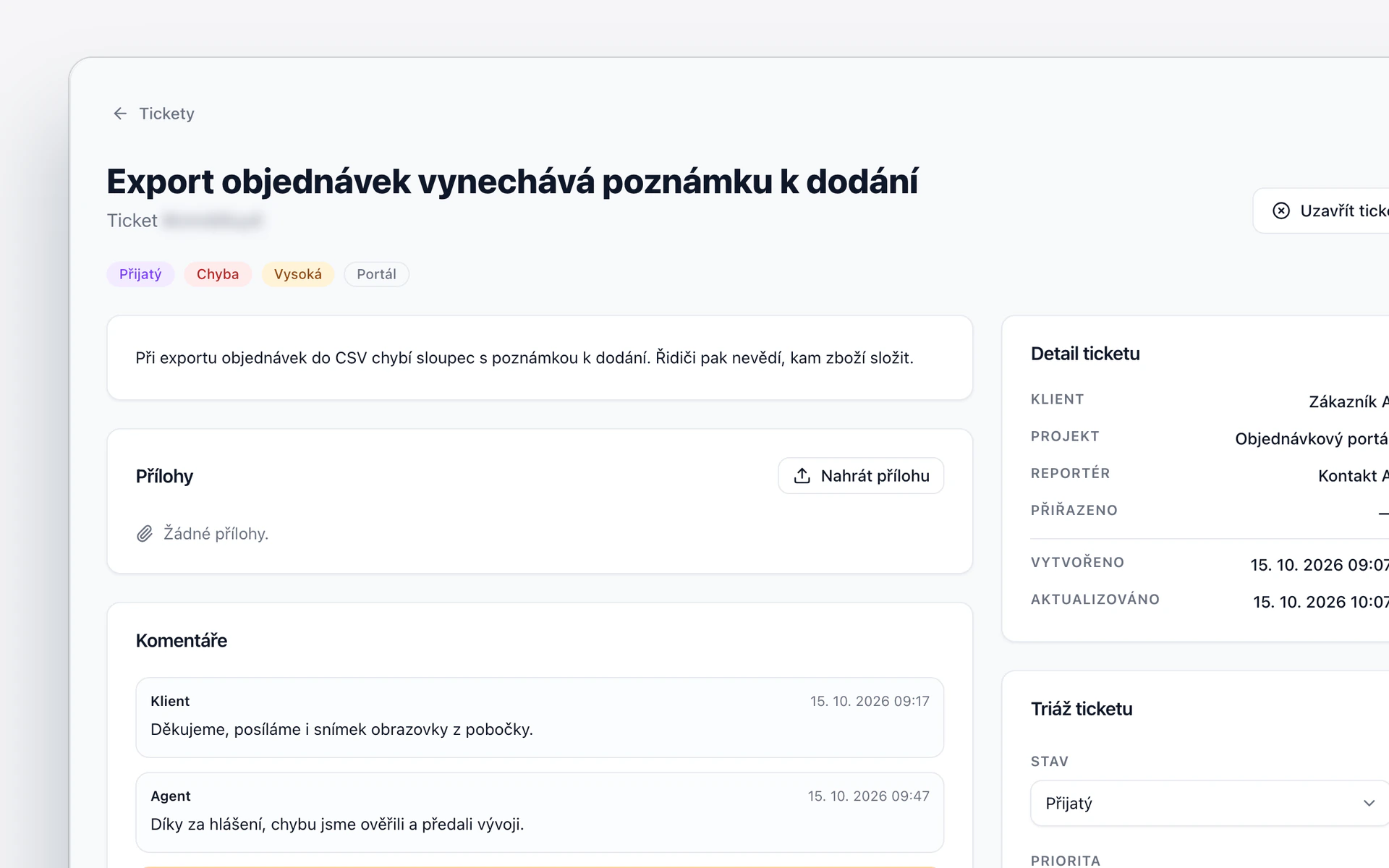Screen dimensions: 1389x868
Task: Click the ticket description about CSV export
Action: (x=524, y=358)
